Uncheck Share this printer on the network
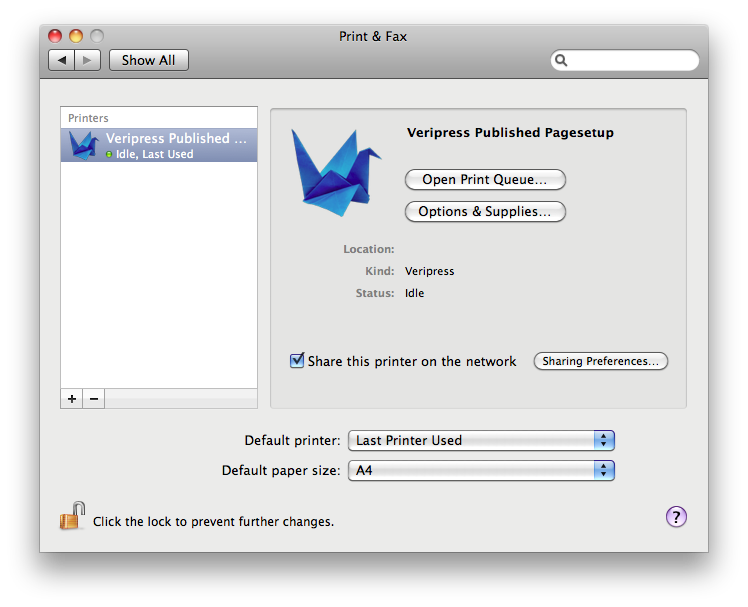This screenshot has width=748, height=607. point(297,360)
